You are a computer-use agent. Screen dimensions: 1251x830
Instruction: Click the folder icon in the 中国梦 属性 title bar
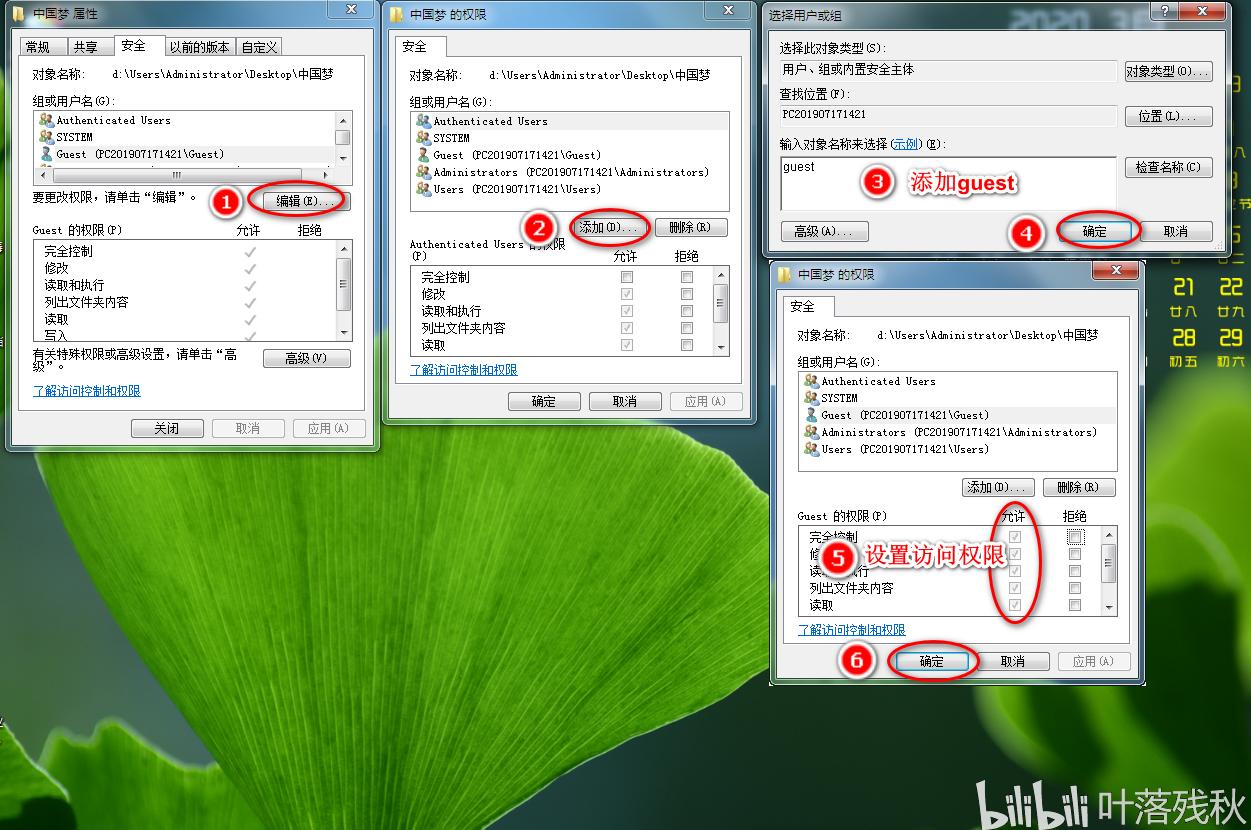point(18,14)
